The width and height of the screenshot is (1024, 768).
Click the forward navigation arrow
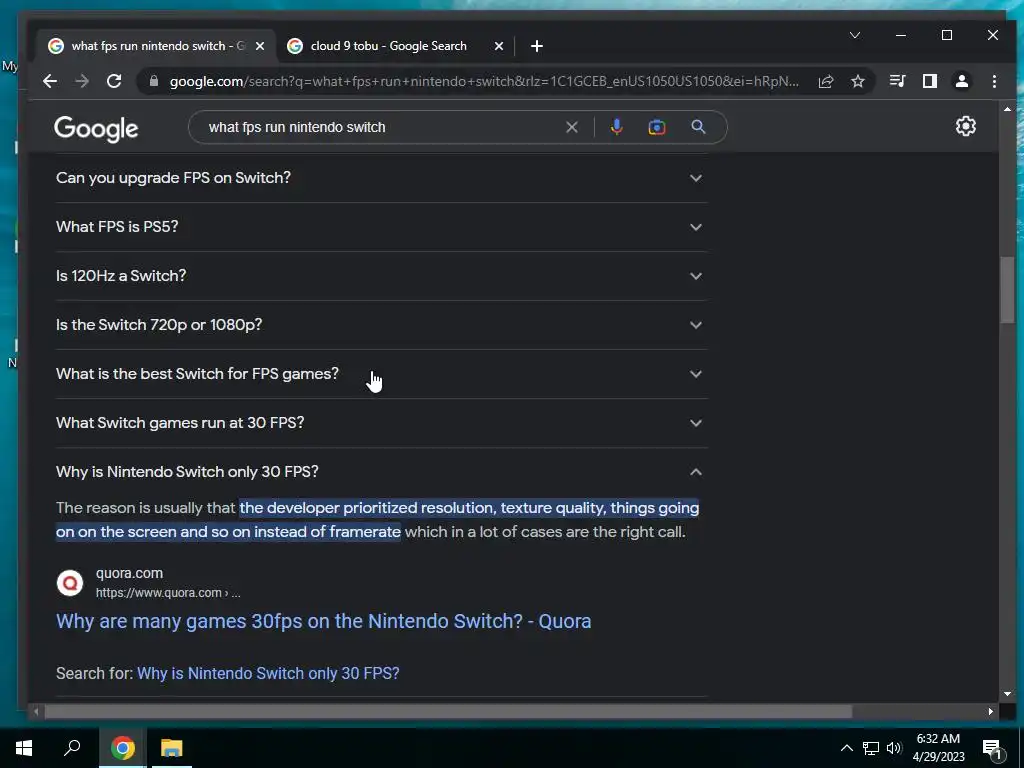pos(82,81)
